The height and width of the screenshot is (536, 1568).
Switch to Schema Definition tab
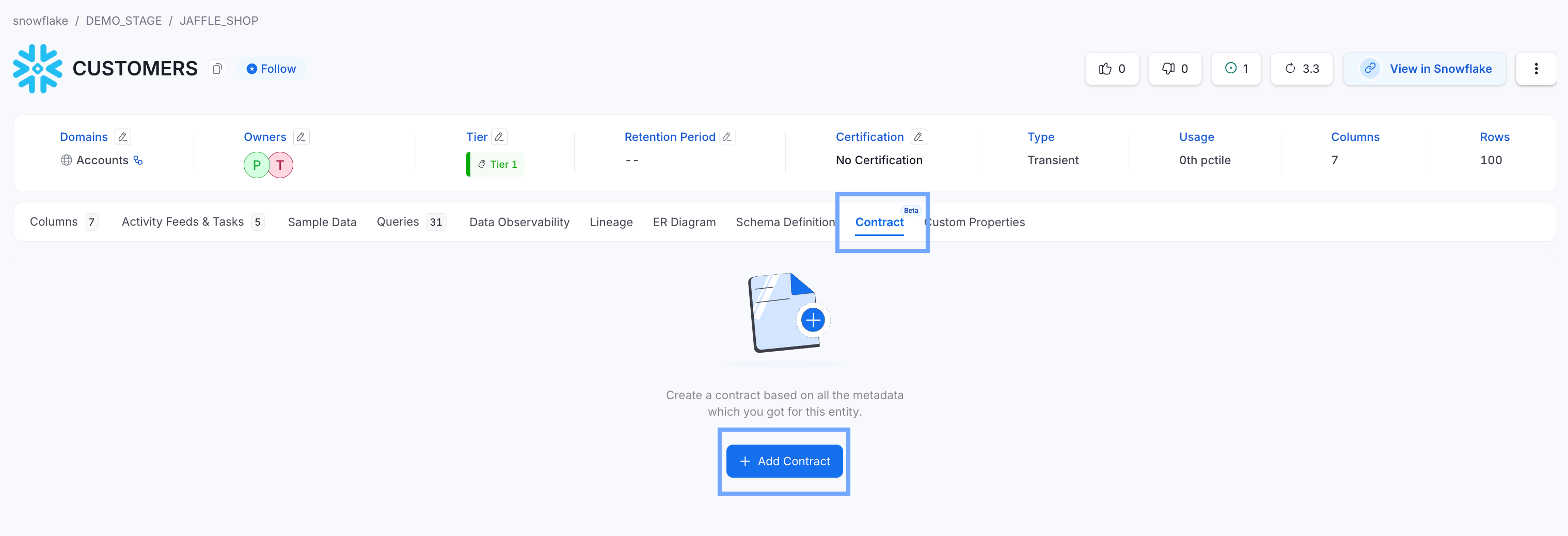[785, 223]
